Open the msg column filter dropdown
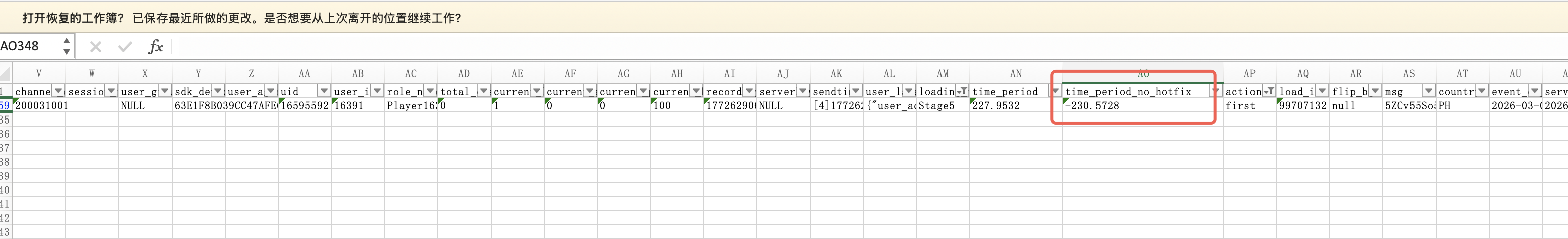This screenshot has width=1568, height=239. [x=1428, y=91]
